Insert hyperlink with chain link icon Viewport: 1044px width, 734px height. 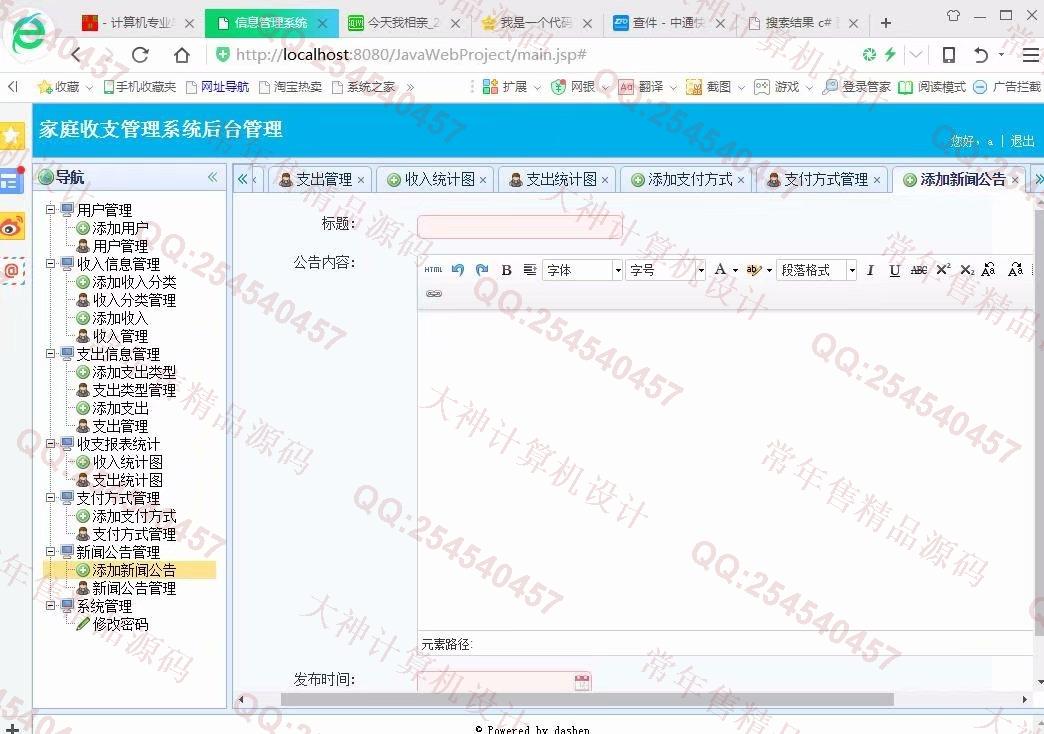point(433,294)
